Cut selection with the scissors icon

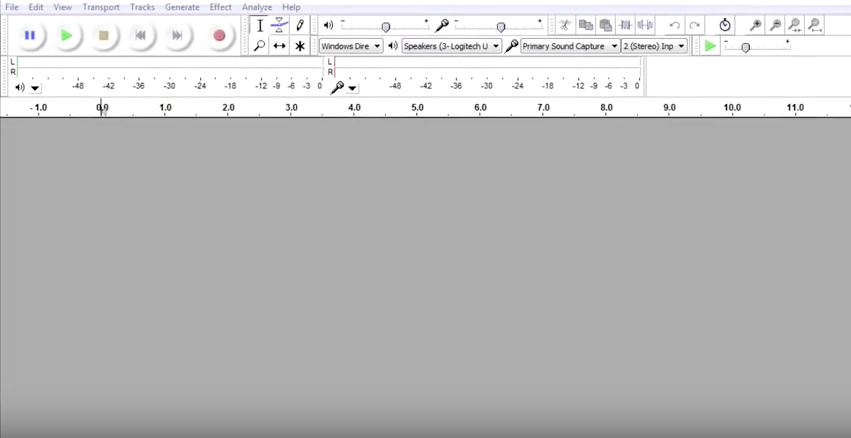point(566,25)
